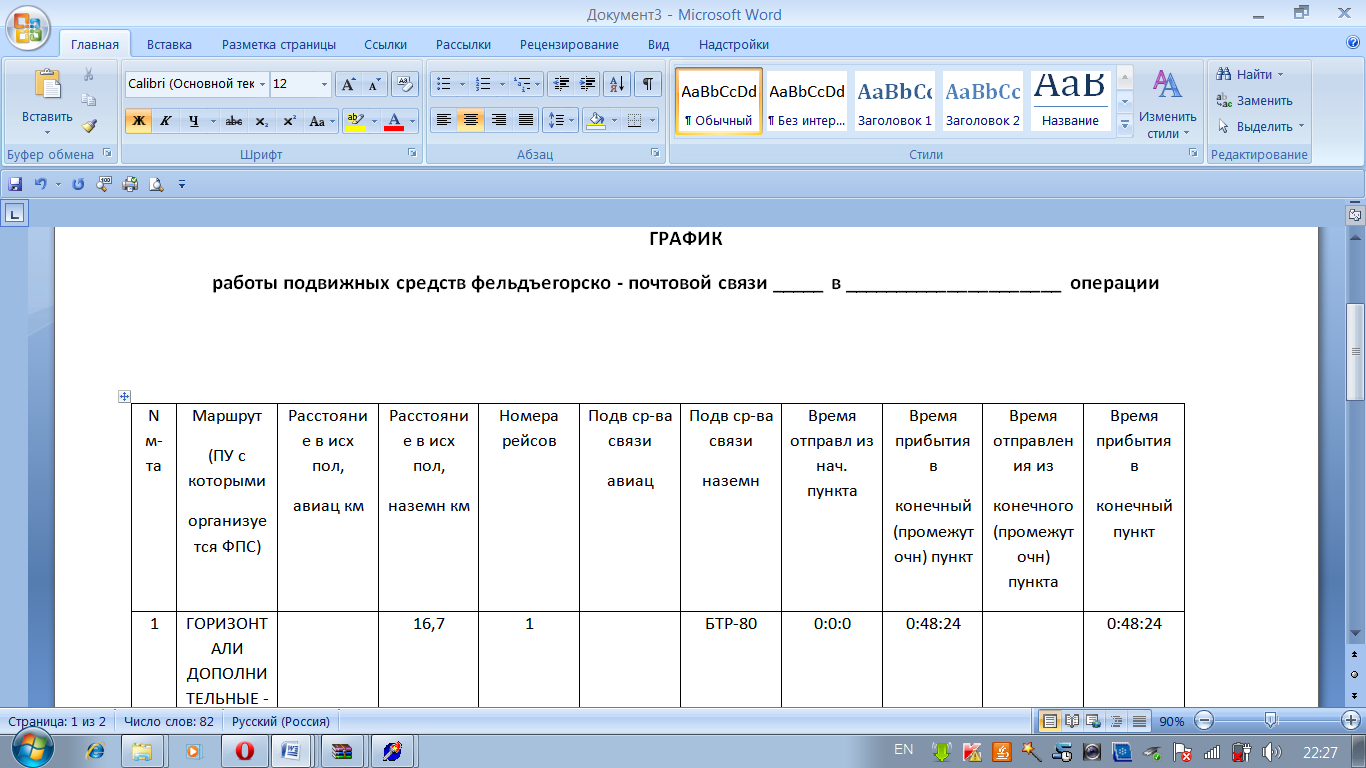Image resolution: width=1366 pixels, height=768 pixels.
Task: Click Изменить стили button
Action: click(x=1167, y=103)
